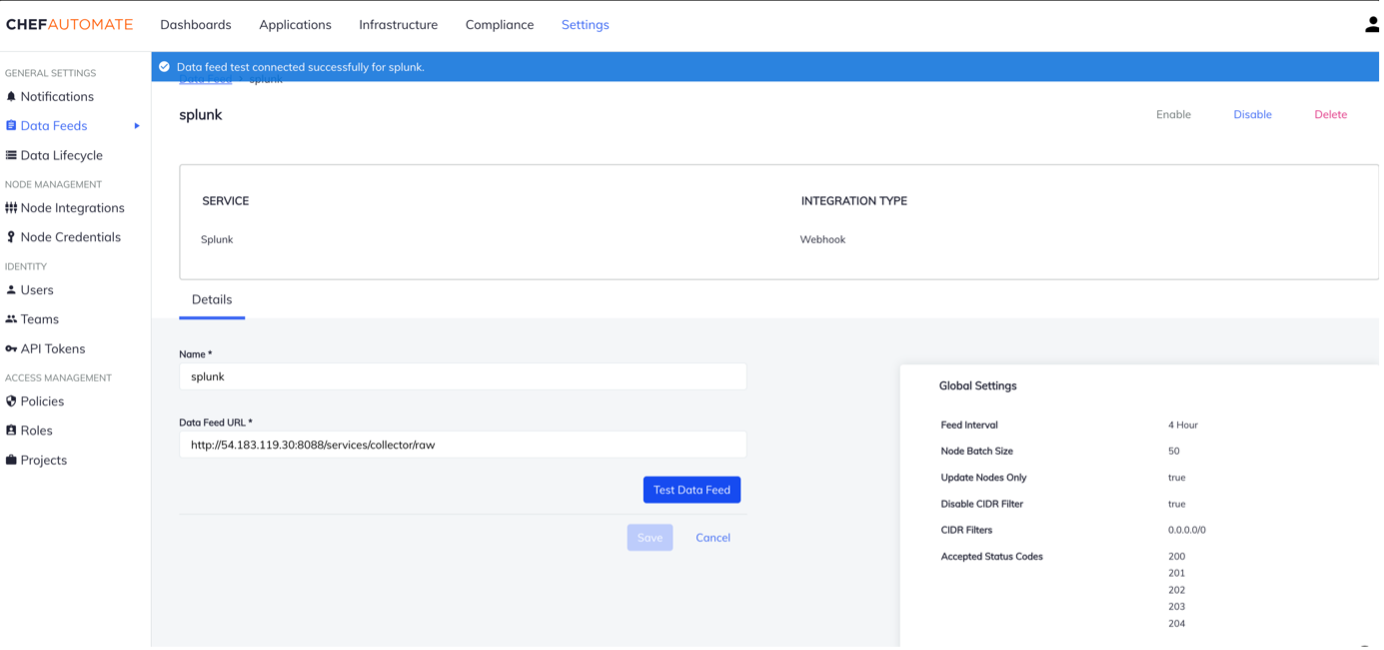Viewport: 1384px width, 650px height.
Task: Click the Cancel link
Action: point(713,538)
